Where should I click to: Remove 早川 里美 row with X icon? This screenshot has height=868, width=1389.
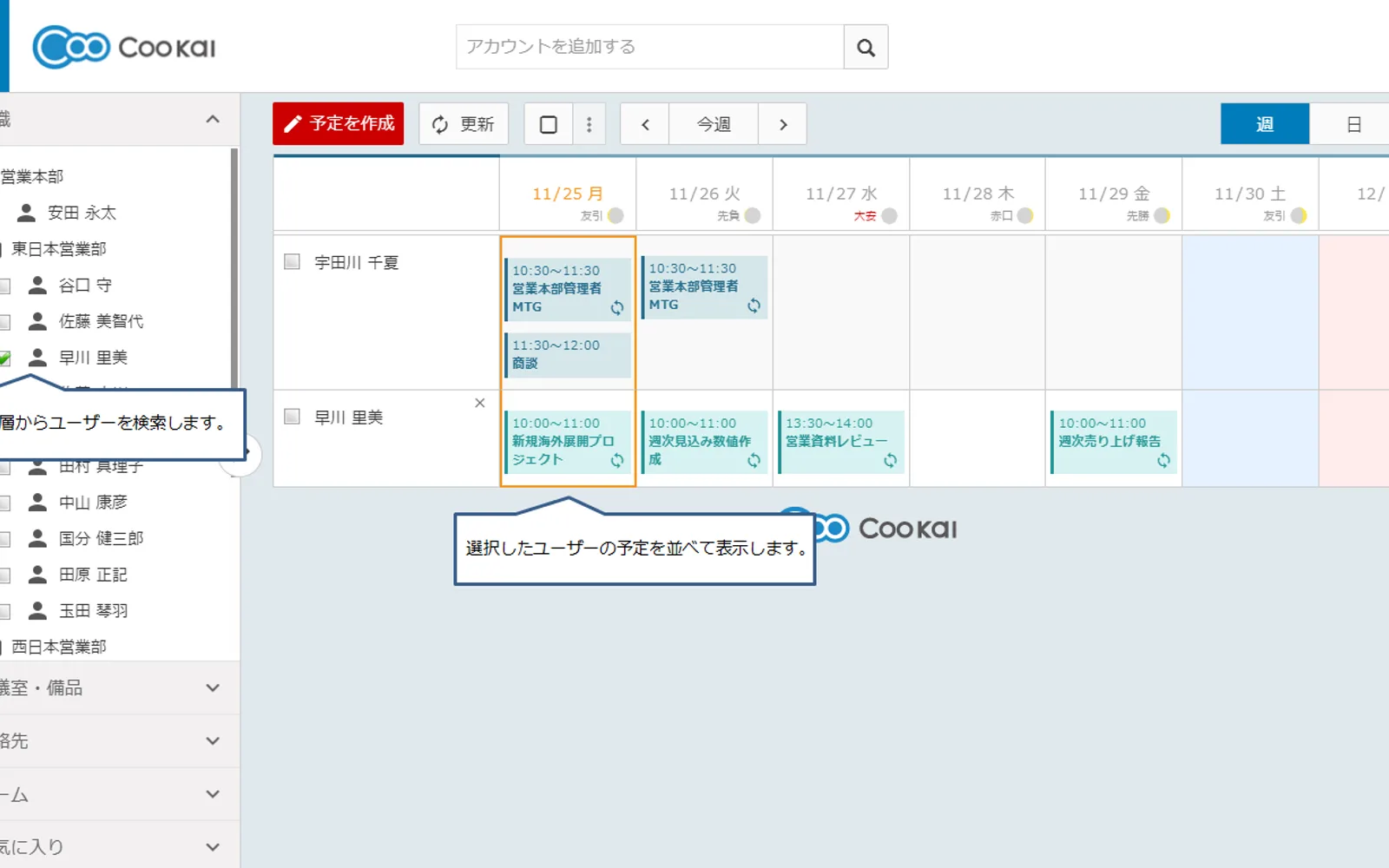coord(480,403)
